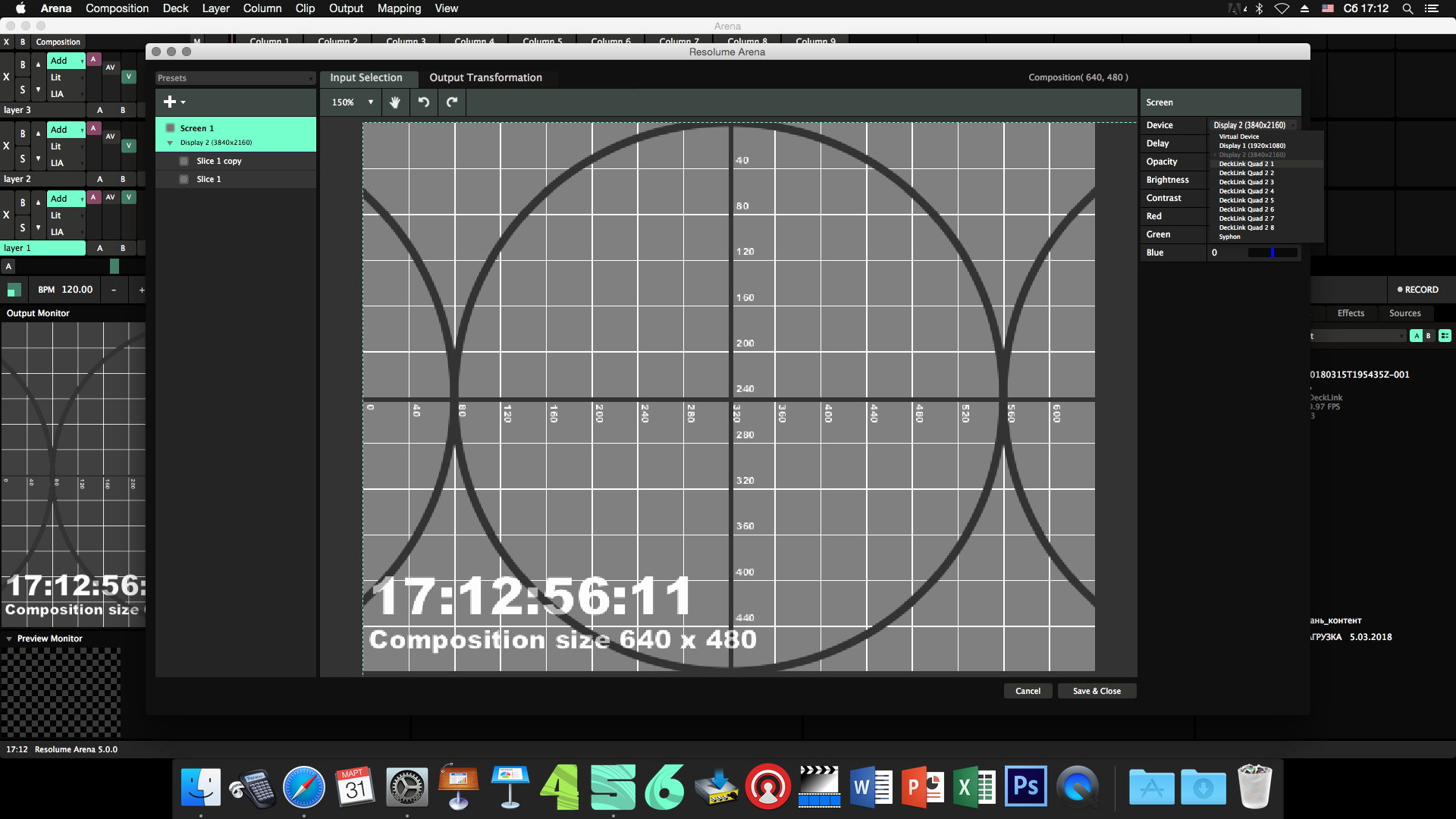The width and height of the screenshot is (1456, 819).
Task: Toggle the Slice 1 copy checkbox
Action: [x=184, y=161]
